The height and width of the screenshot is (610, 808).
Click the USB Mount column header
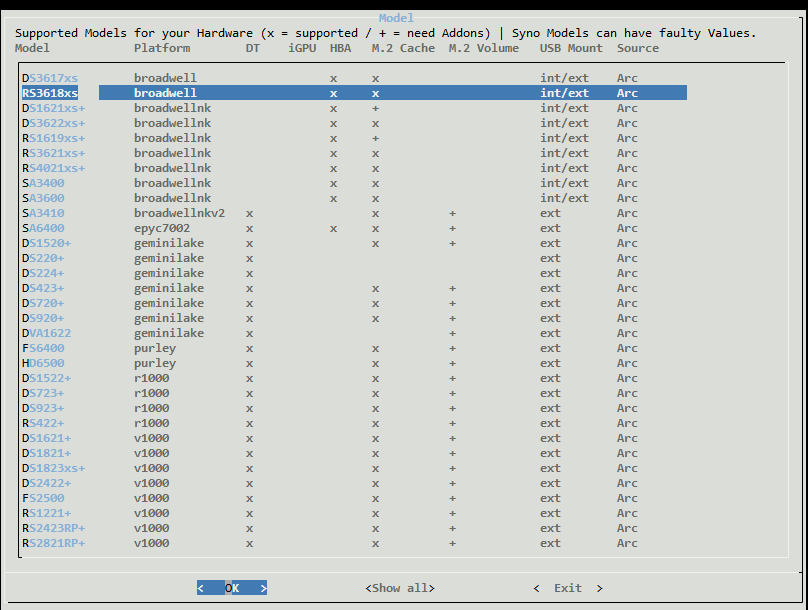571,48
